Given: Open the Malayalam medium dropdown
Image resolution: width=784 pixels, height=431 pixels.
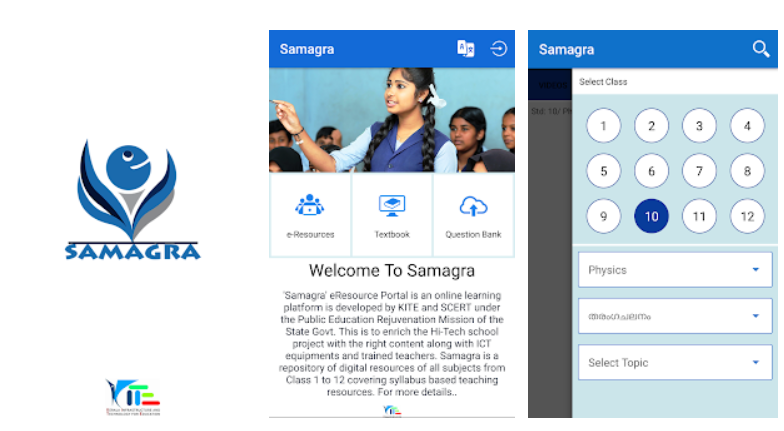Looking at the screenshot, I should (675, 316).
